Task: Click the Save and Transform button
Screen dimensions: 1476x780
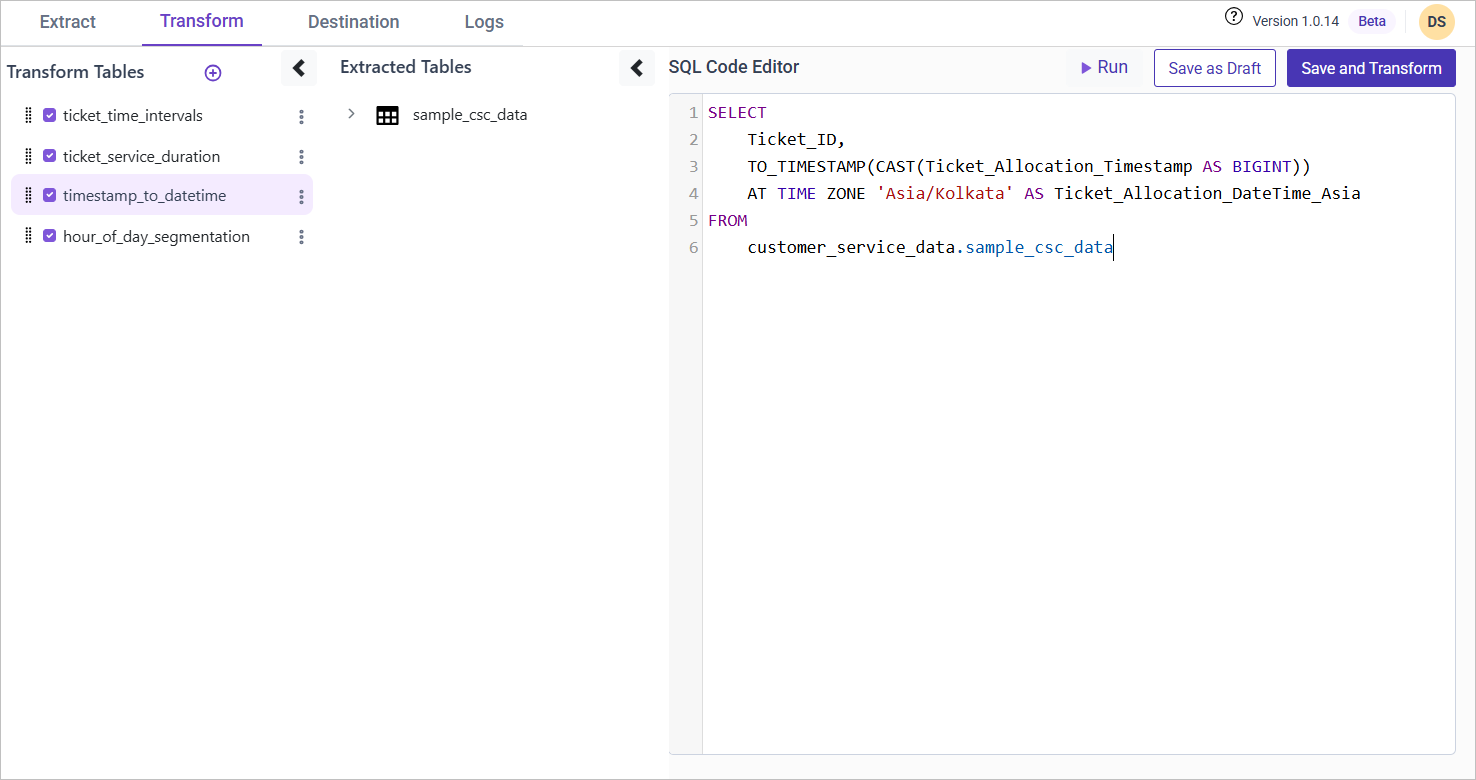Action: pyautogui.click(x=1370, y=68)
